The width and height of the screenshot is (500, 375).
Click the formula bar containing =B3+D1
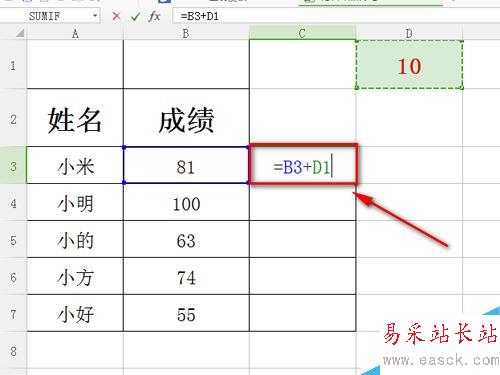335,16
